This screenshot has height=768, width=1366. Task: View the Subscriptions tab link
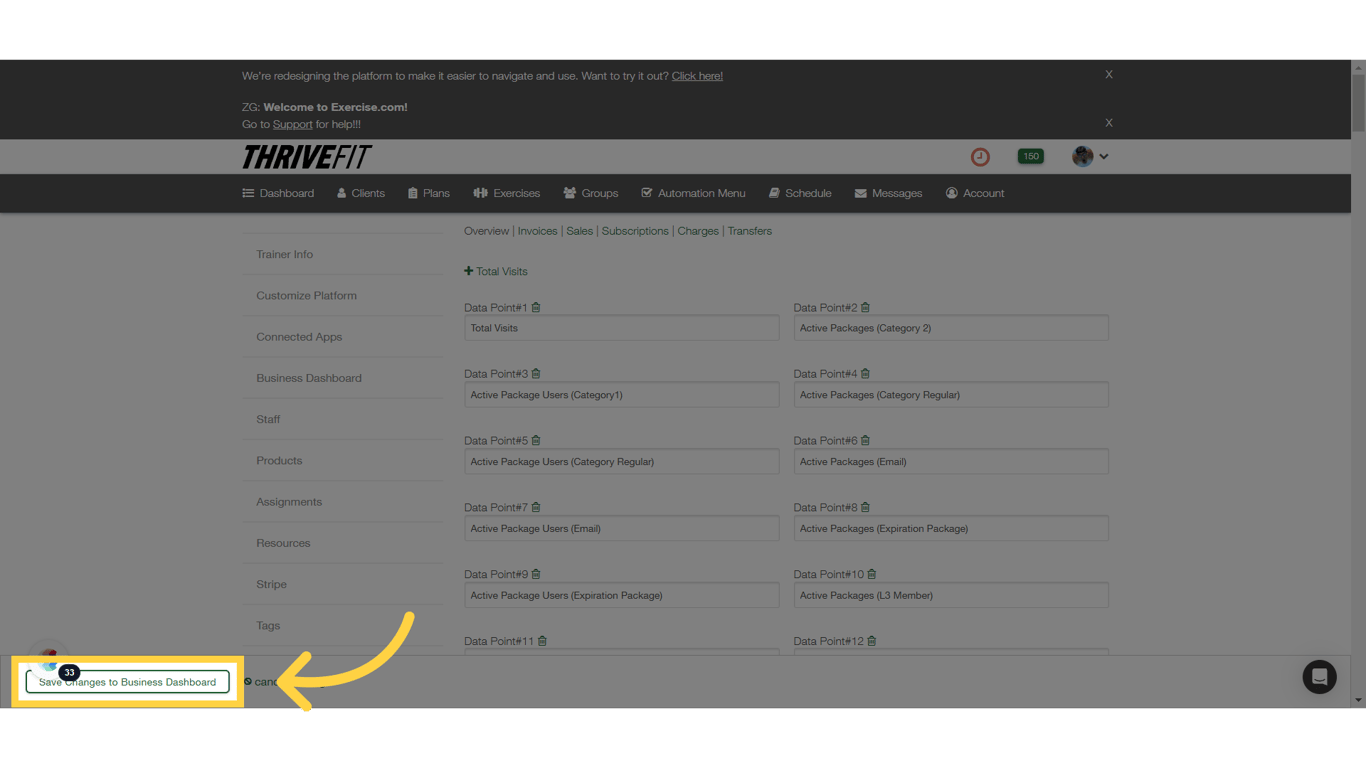click(635, 231)
